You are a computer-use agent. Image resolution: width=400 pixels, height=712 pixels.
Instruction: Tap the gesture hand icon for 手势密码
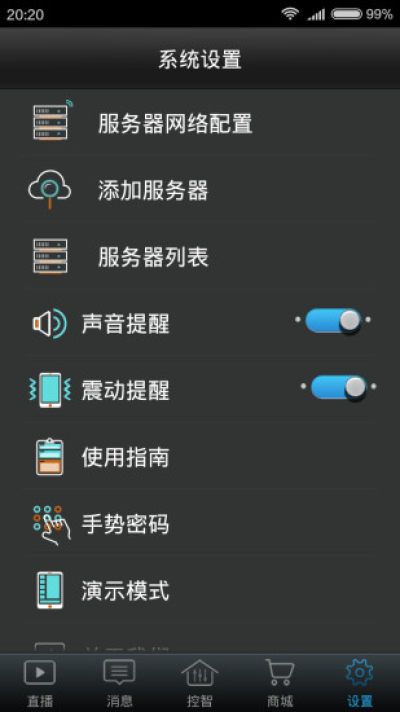[52, 524]
